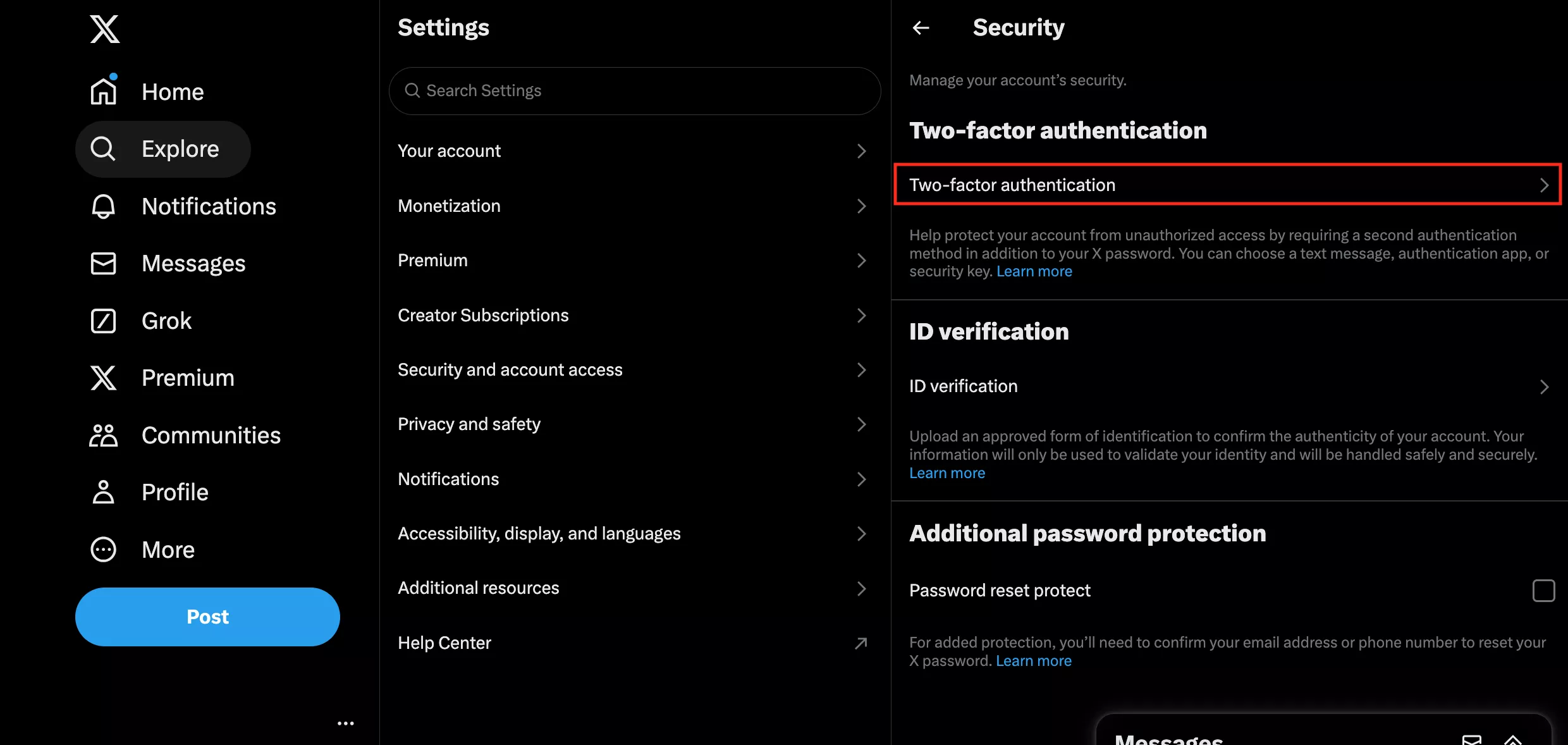Open Home via house icon

[x=104, y=92]
